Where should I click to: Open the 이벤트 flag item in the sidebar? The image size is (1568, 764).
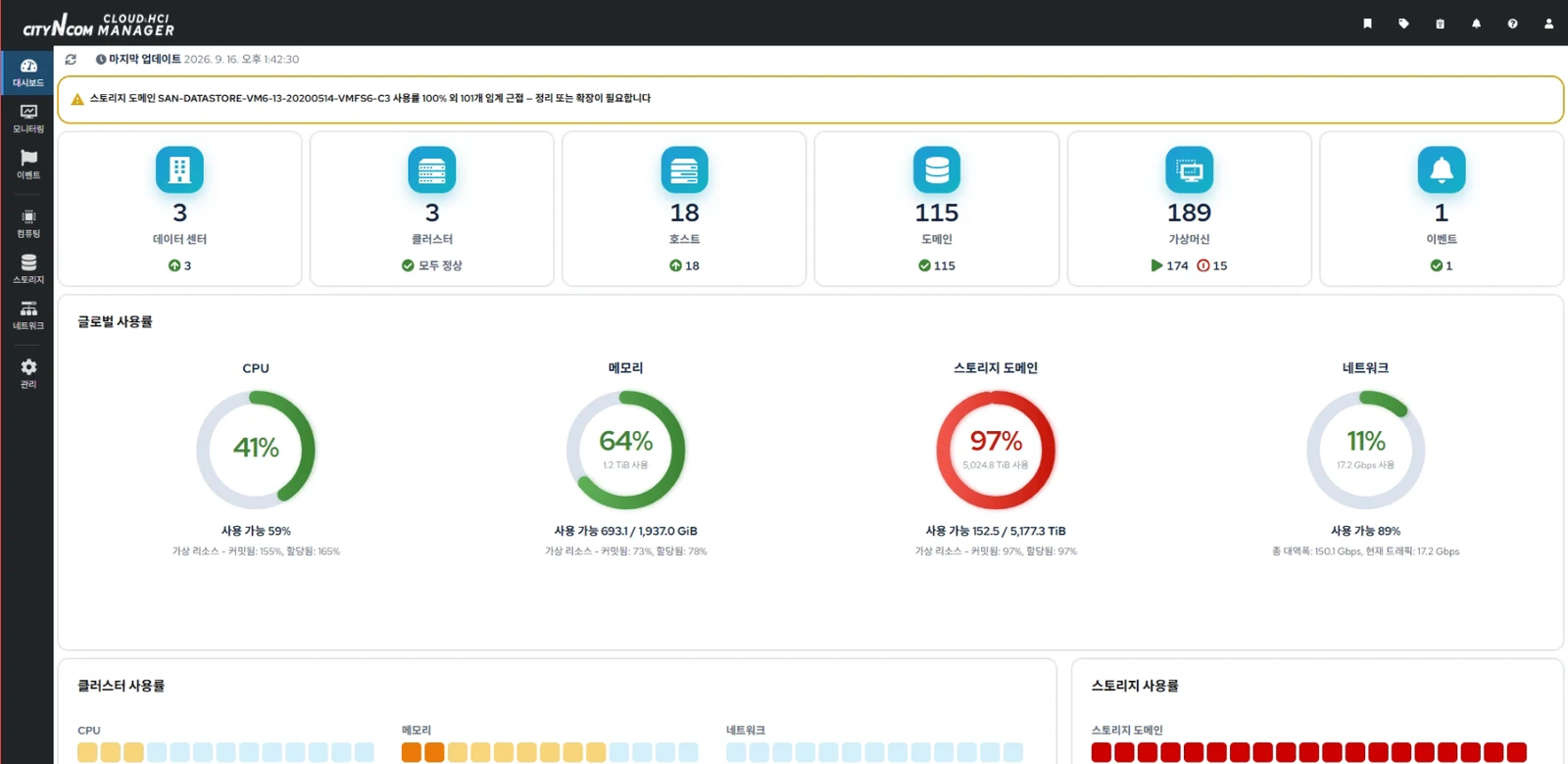click(x=27, y=165)
